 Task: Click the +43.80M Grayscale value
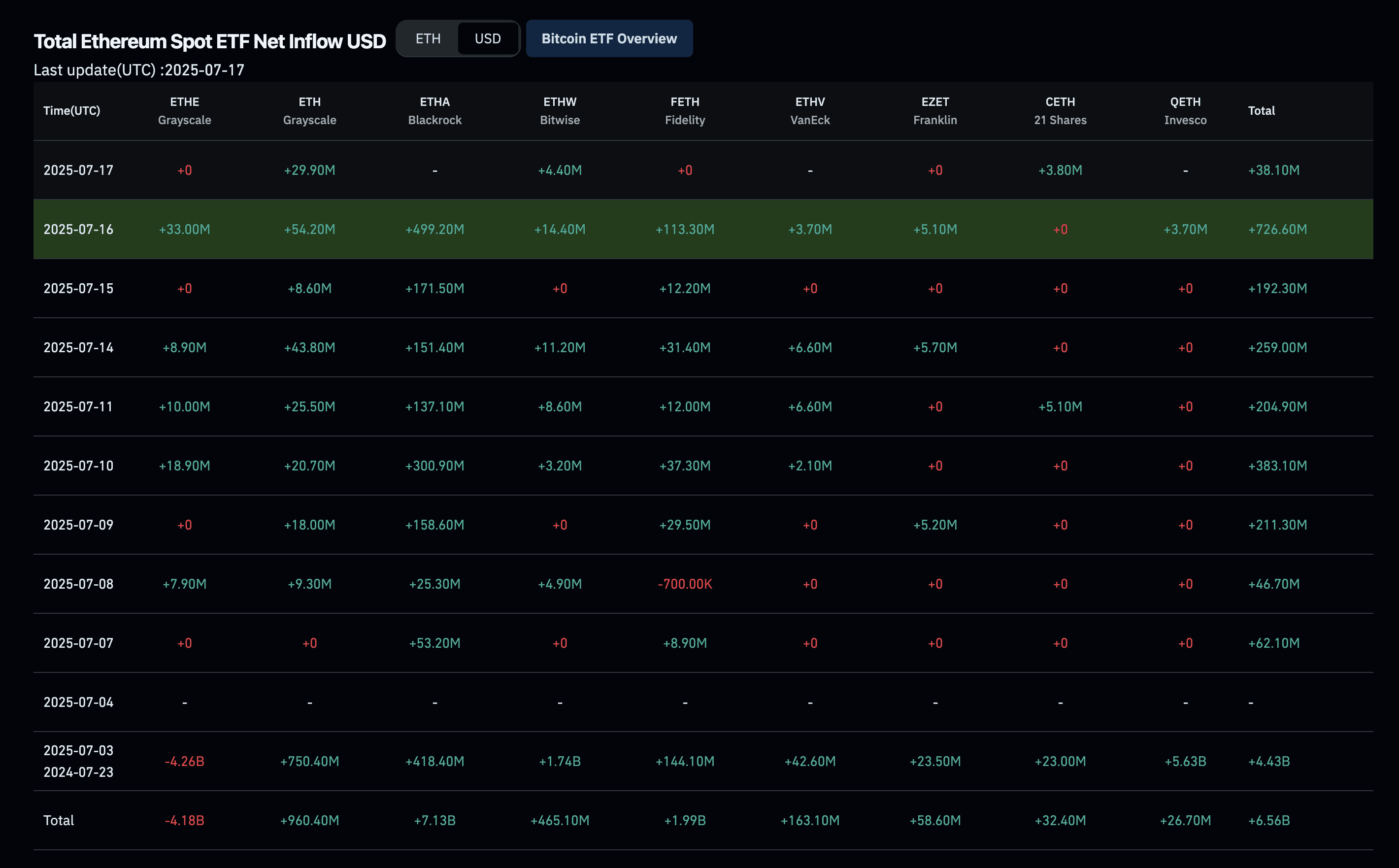pyautogui.click(x=309, y=348)
